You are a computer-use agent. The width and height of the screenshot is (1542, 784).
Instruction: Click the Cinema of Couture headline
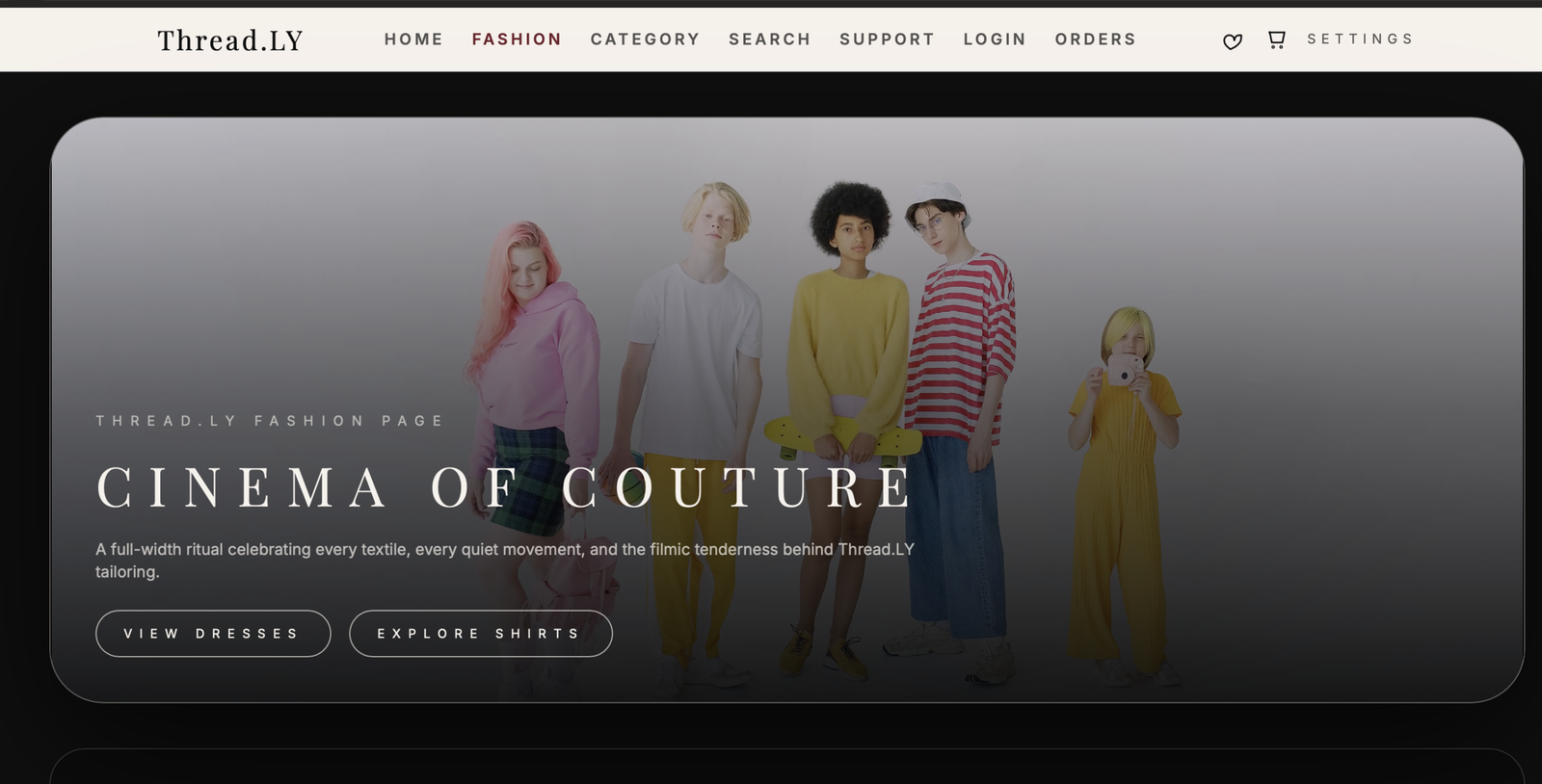click(505, 487)
